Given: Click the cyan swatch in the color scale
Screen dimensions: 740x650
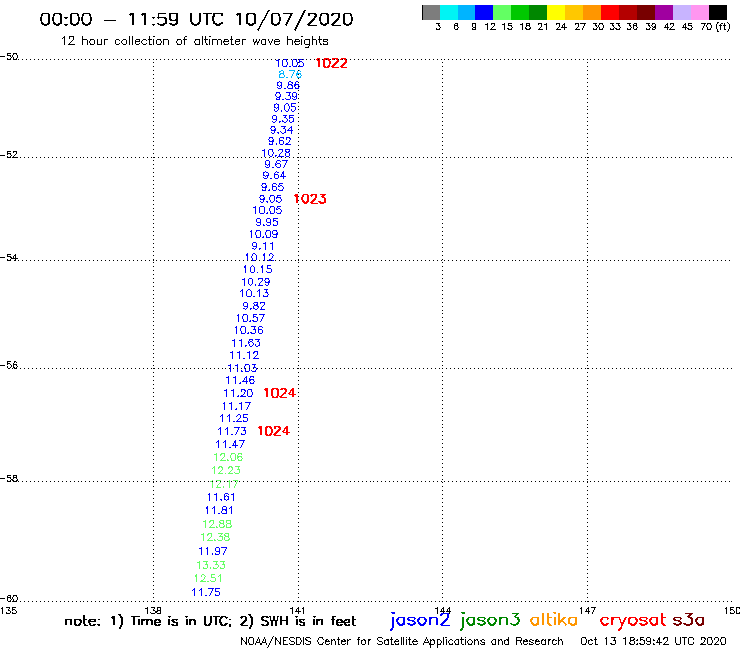Looking at the screenshot, I should click(449, 12).
